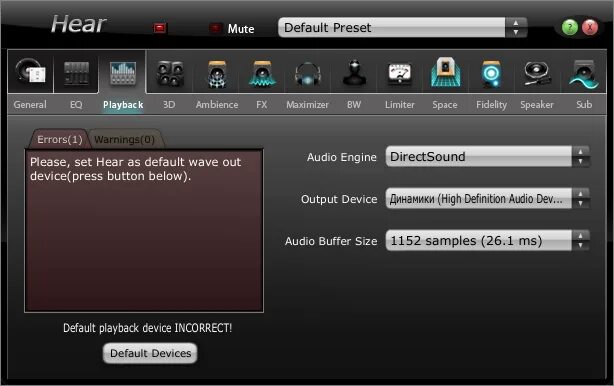Toggle the red power indicator next to Hear
Image resolution: width=614 pixels, height=386 pixels.
(160, 28)
